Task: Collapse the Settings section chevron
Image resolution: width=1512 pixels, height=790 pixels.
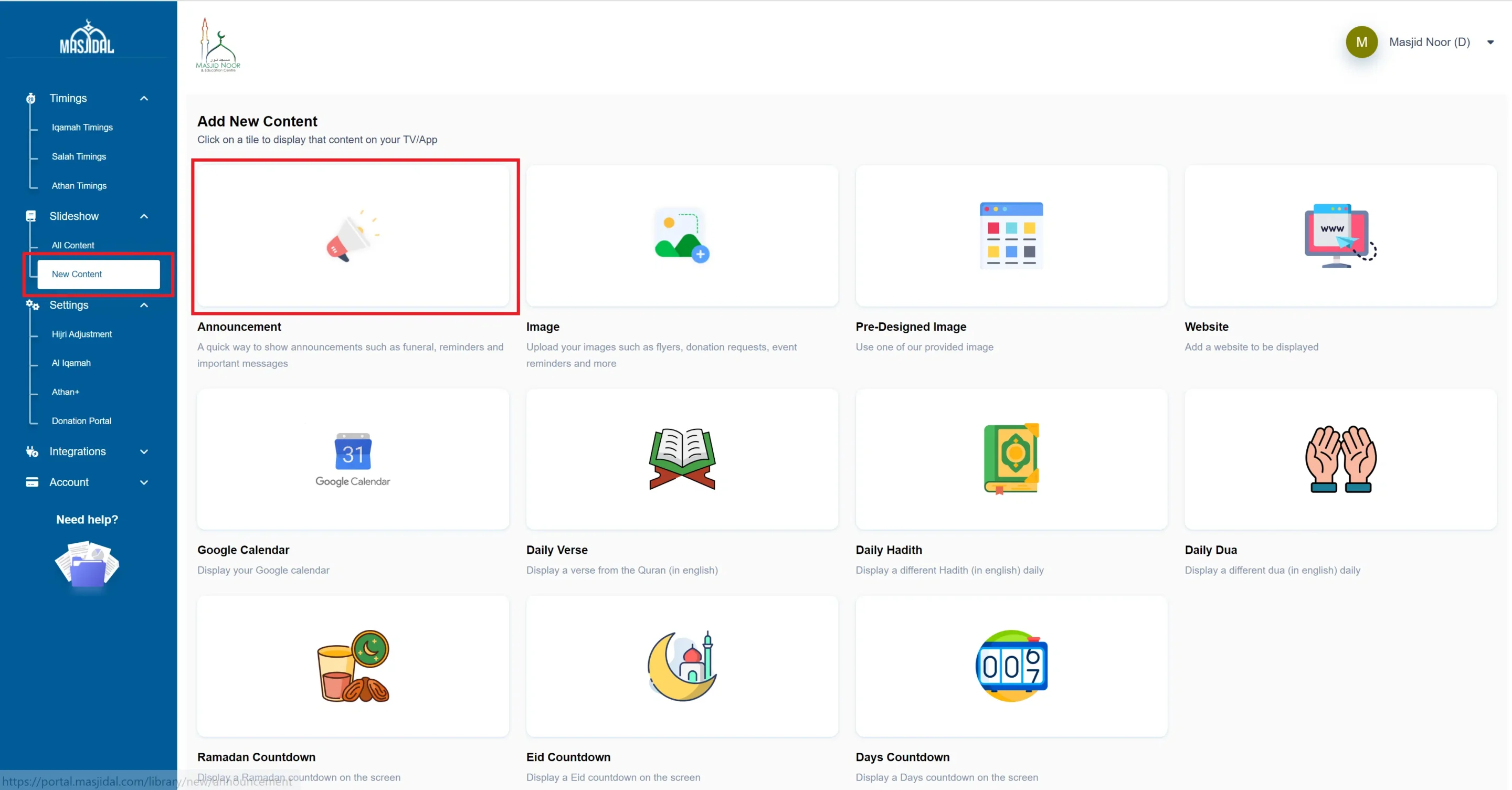Action: point(144,305)
